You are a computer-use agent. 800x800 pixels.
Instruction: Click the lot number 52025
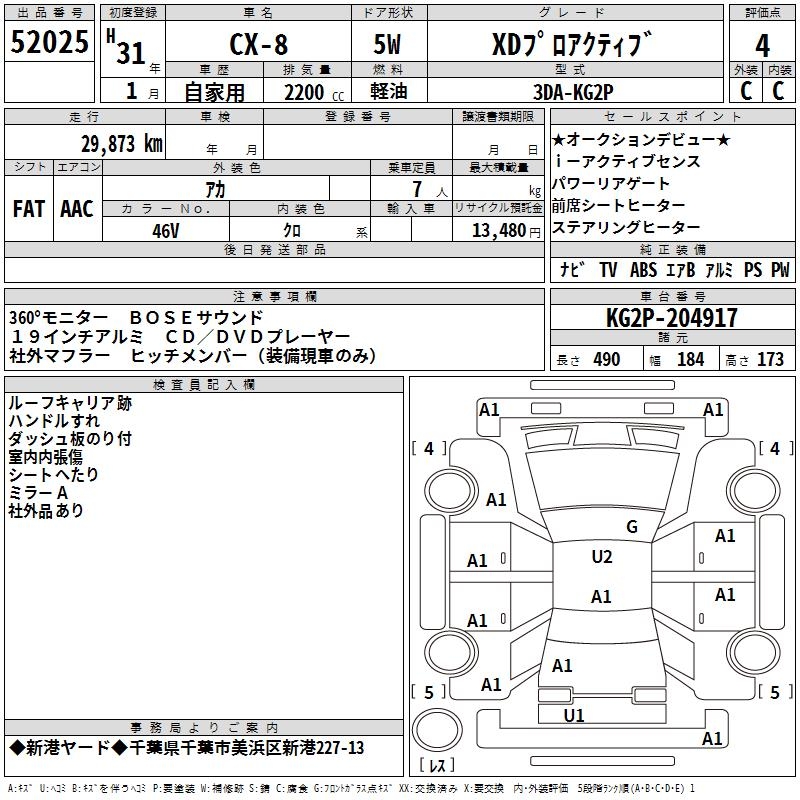click(49, 41)
